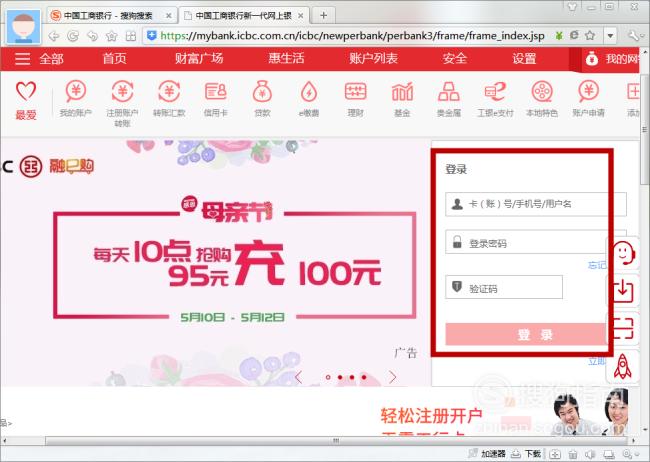This screenshot has width=650, height=462.
Task: Open the browser home/favorites star-house icon
Action: (112, 36)
